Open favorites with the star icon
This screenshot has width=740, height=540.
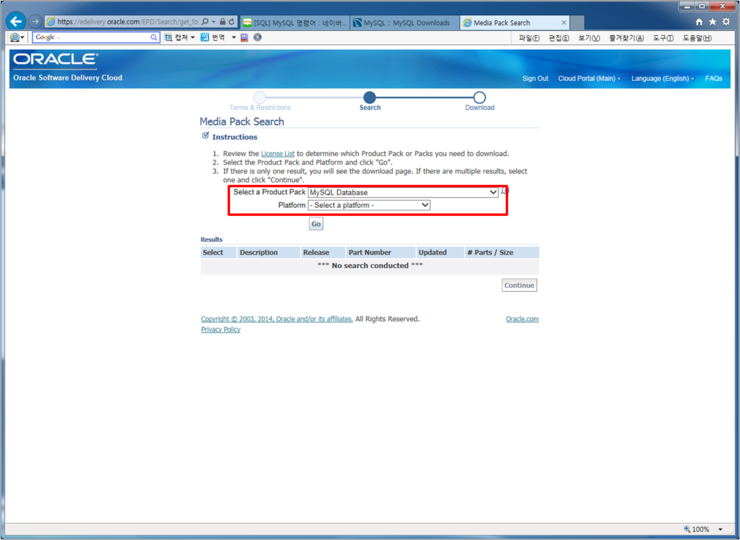pos(713,22)
